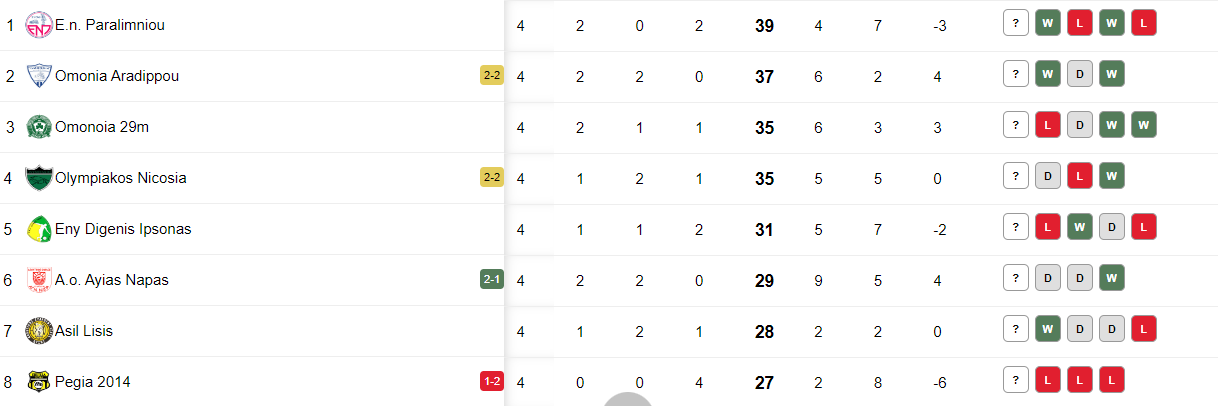Screen dimensions: 1218x406
Task: Click the Omonia Aradippou club logo
Action: point(39,76)
